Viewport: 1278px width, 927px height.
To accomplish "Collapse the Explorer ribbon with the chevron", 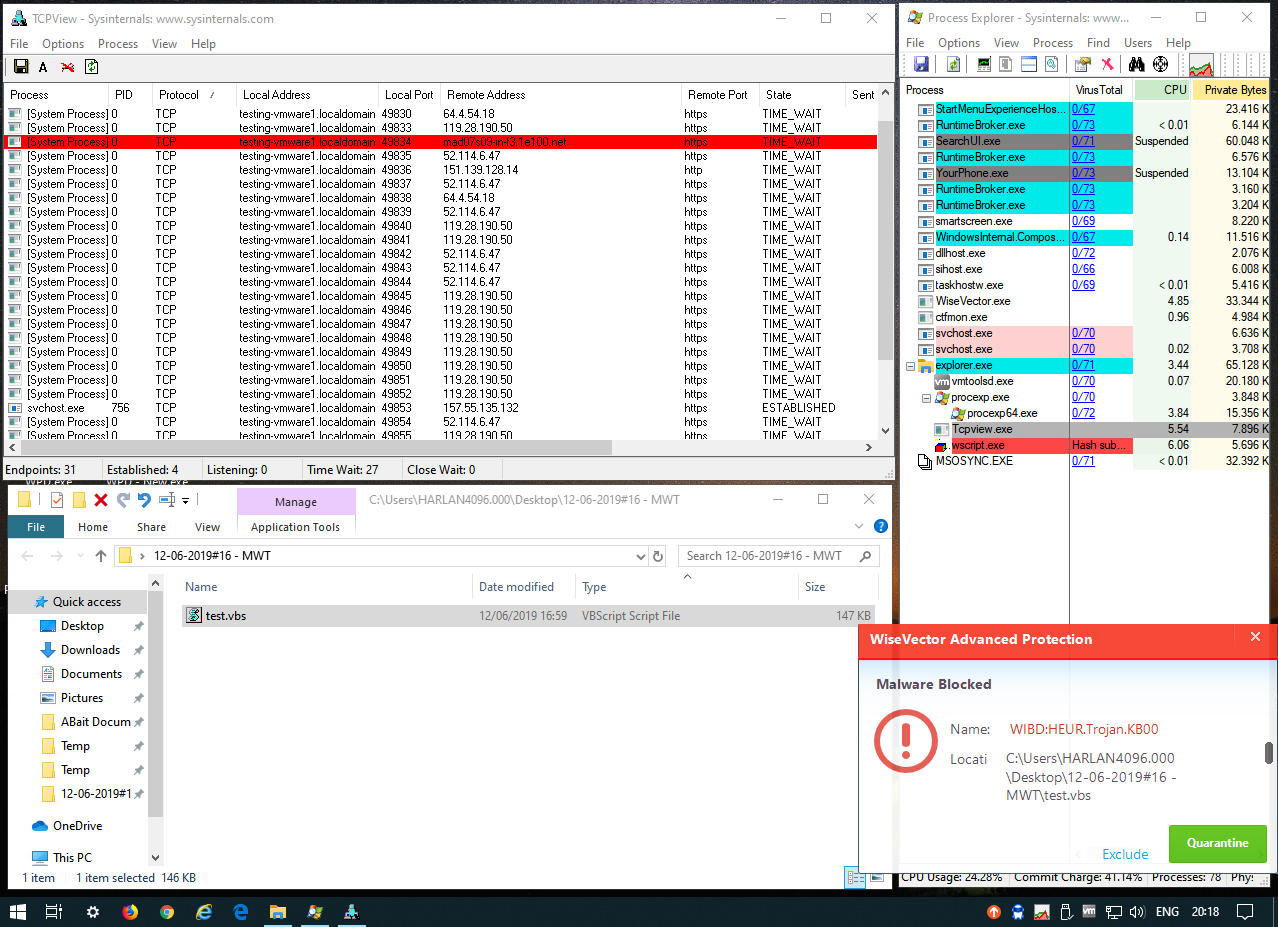I will click(860, 526).
